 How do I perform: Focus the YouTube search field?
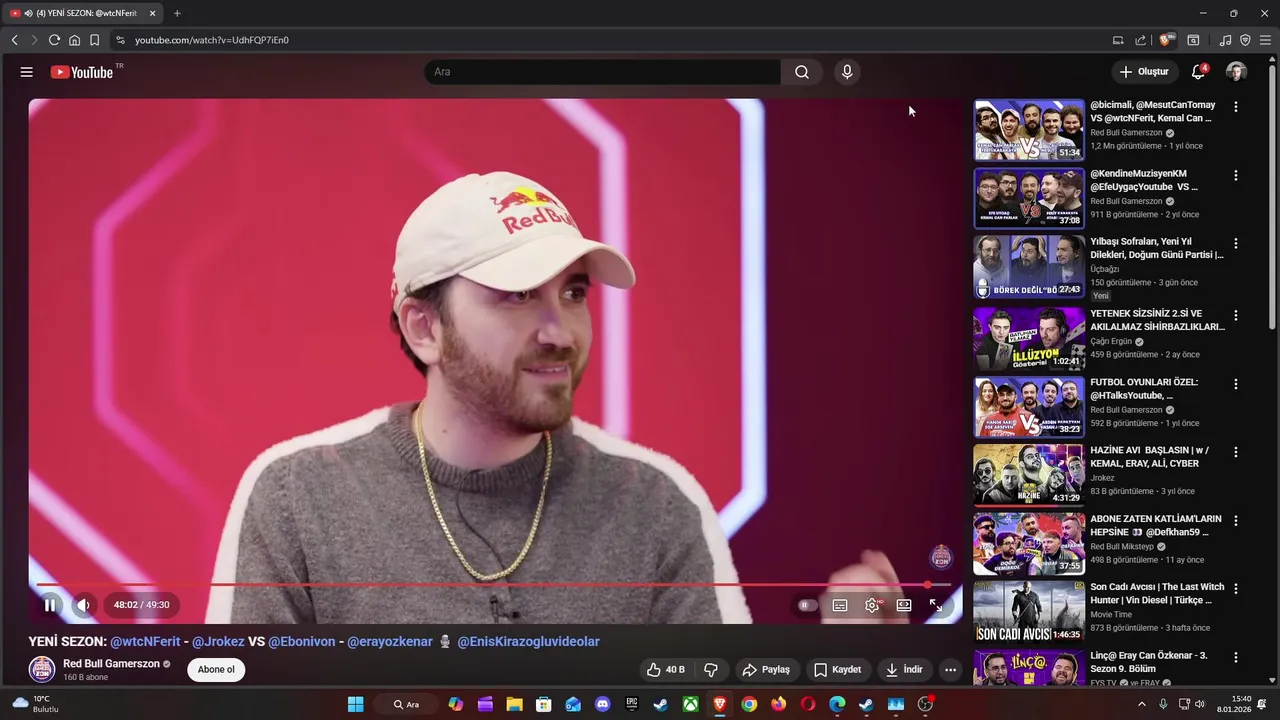[602, 72]
